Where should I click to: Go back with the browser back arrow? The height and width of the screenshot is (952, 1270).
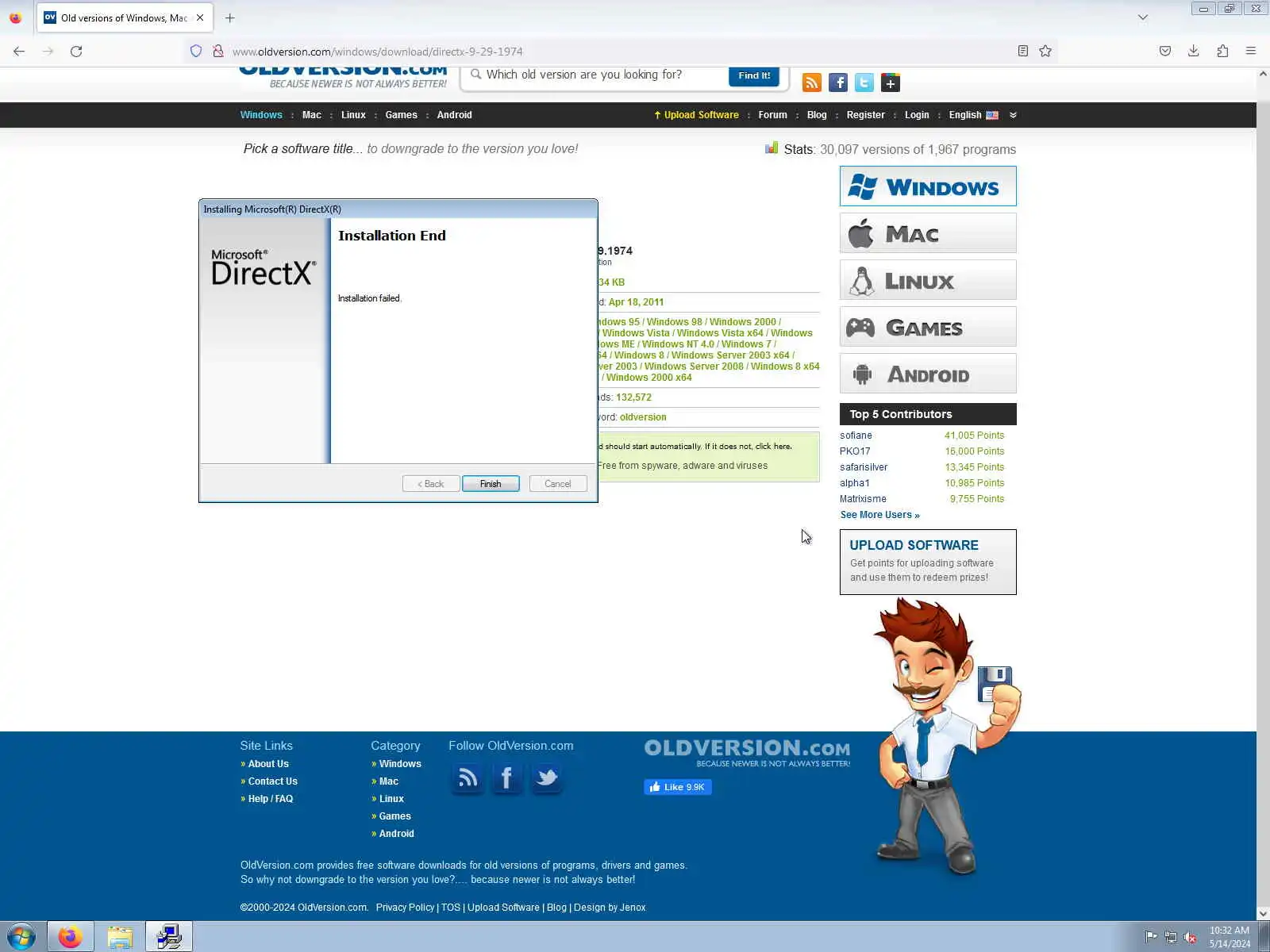tap(19, 51)
